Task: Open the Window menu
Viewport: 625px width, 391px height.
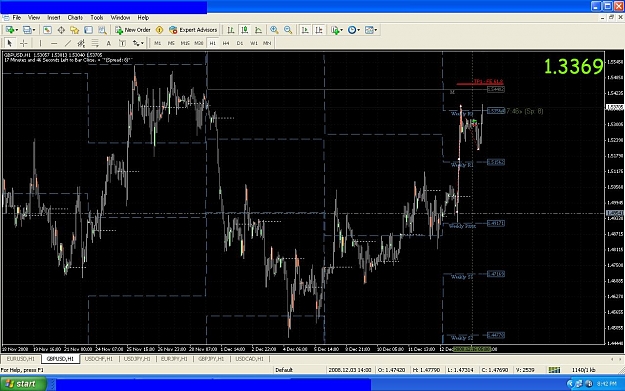Action: point(120,18)
